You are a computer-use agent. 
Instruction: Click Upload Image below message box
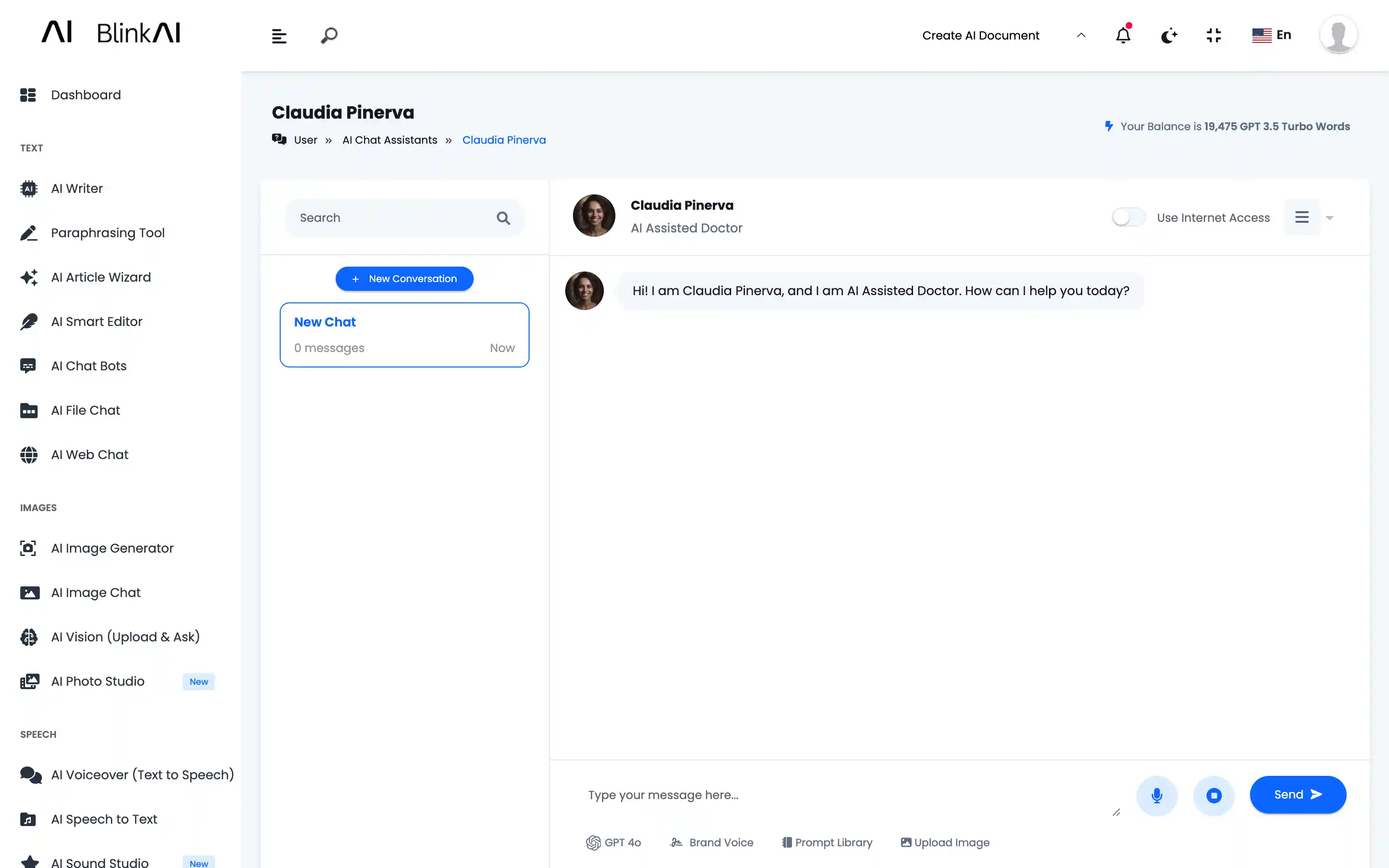click(945, 842)
